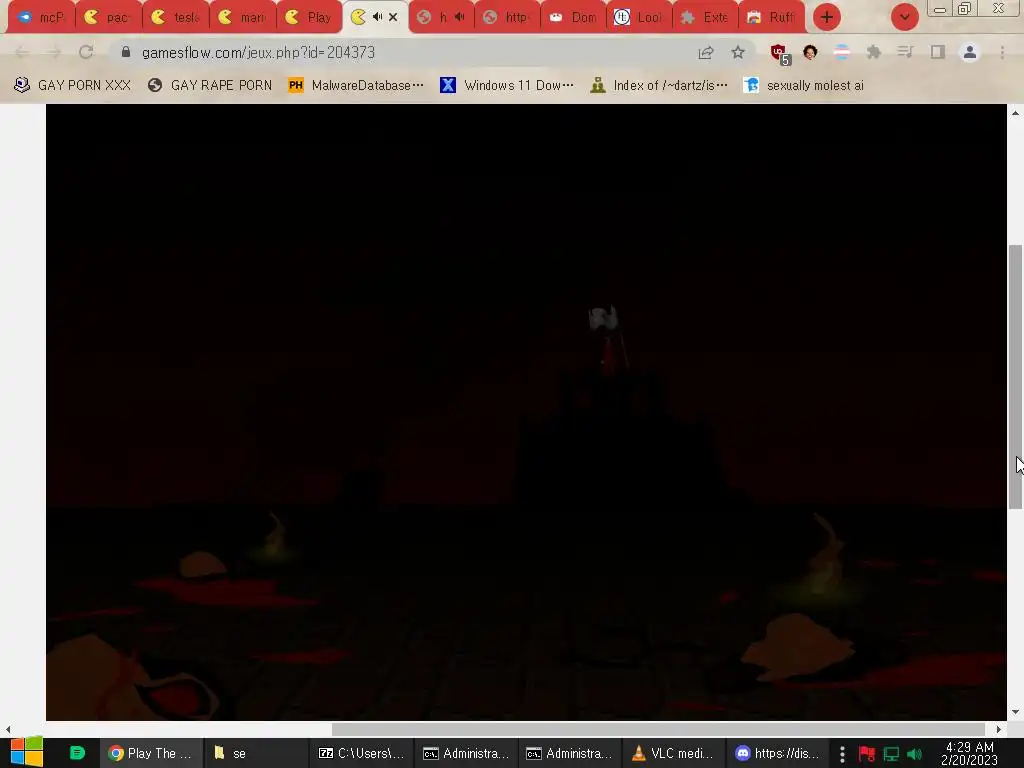
Task: Open the Discord 'https://dis…' taskbar item
Action: tap(777, 753)
